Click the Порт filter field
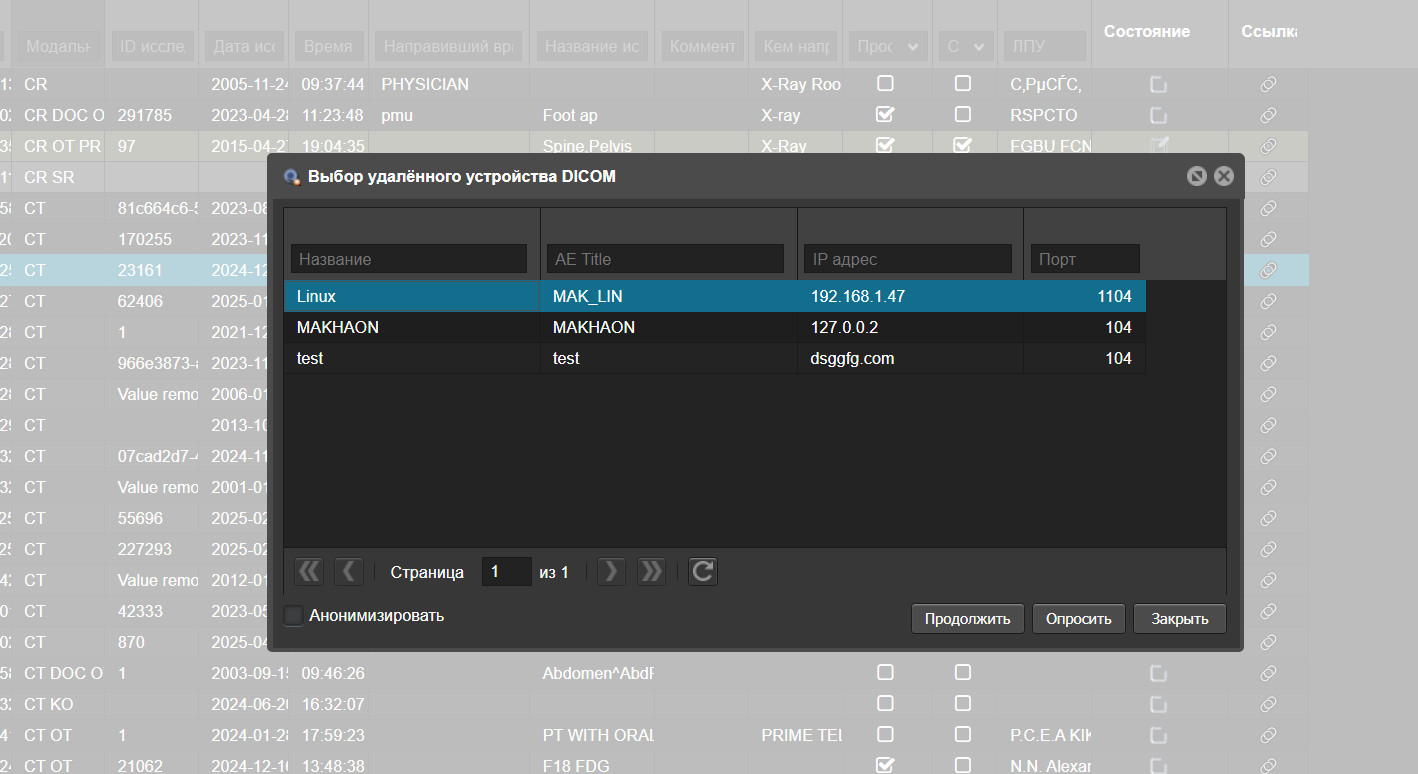The image size is (1418, 774). (x=1085, y=259)
